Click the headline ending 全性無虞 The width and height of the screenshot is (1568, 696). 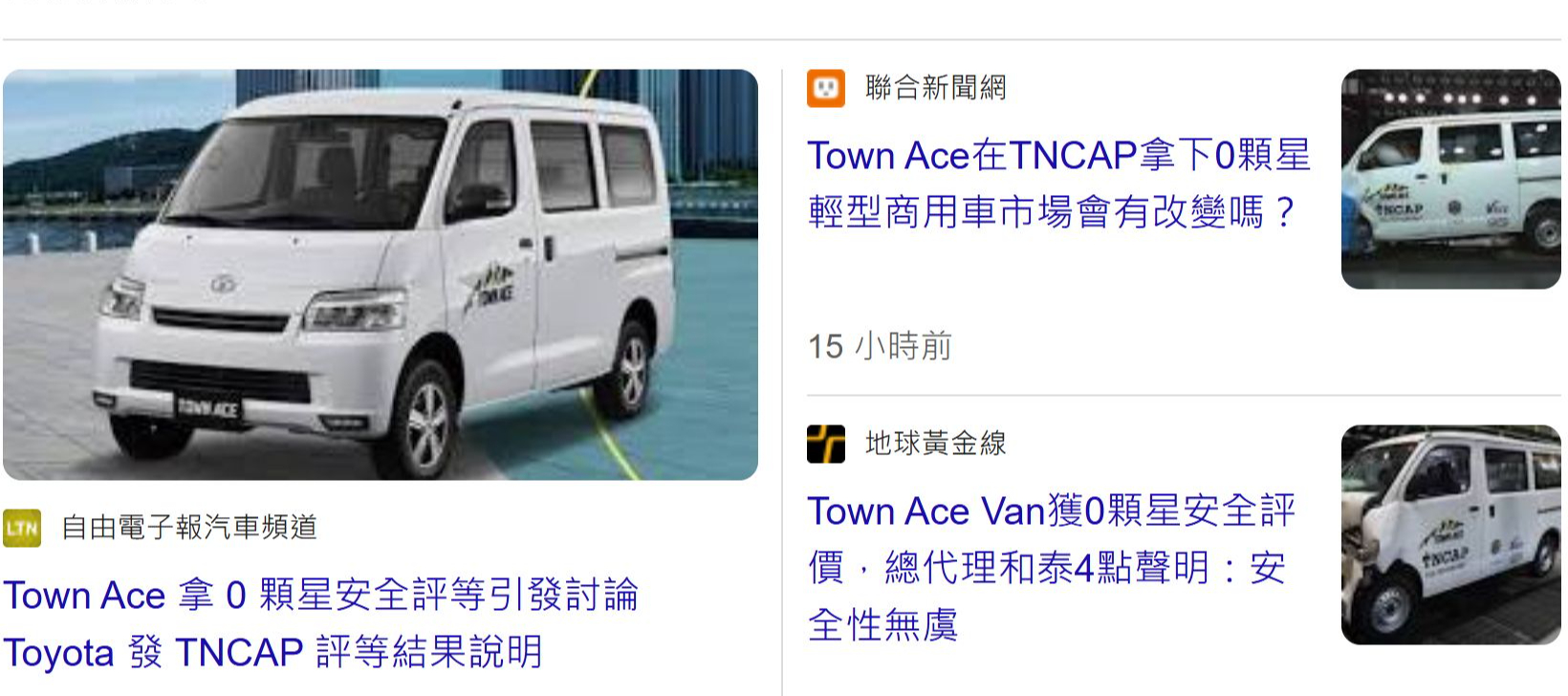click(882, 625)
